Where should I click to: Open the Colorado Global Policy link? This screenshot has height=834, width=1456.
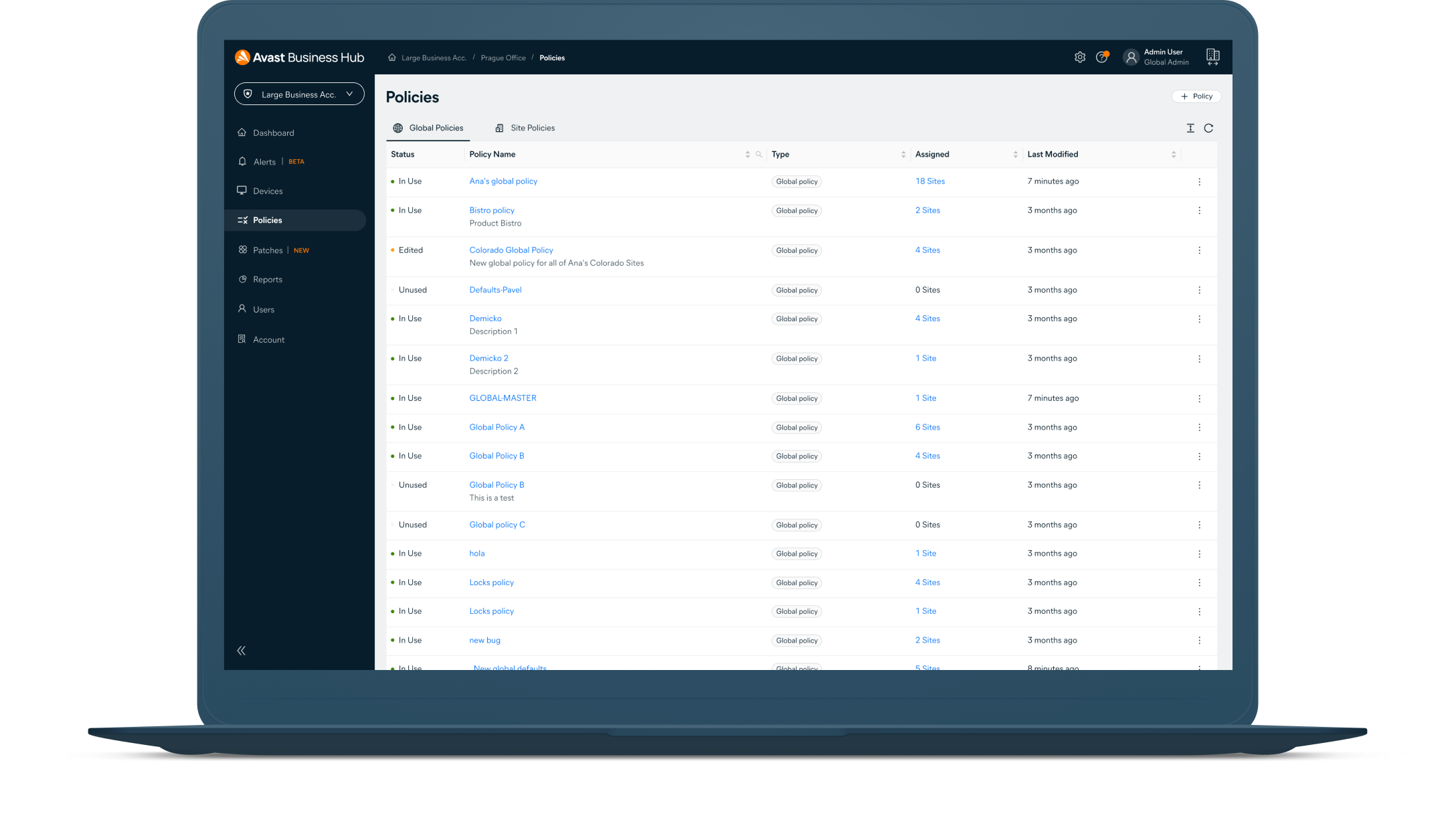click(x=510, y=249)
